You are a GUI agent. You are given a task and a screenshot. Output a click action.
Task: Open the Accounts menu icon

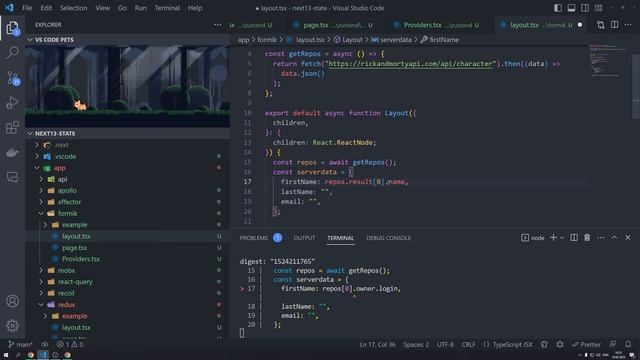12,301
